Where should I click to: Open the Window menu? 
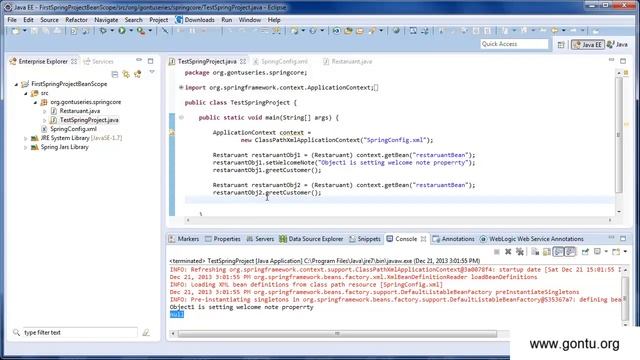click(249, 20)
